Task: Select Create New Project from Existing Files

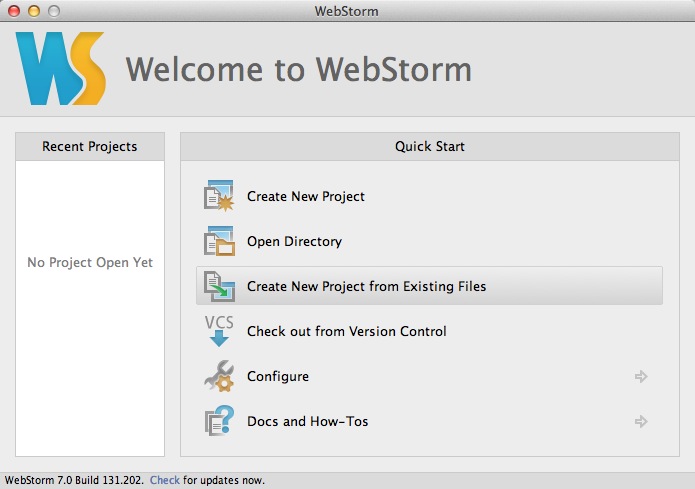Action: (429, 286)
